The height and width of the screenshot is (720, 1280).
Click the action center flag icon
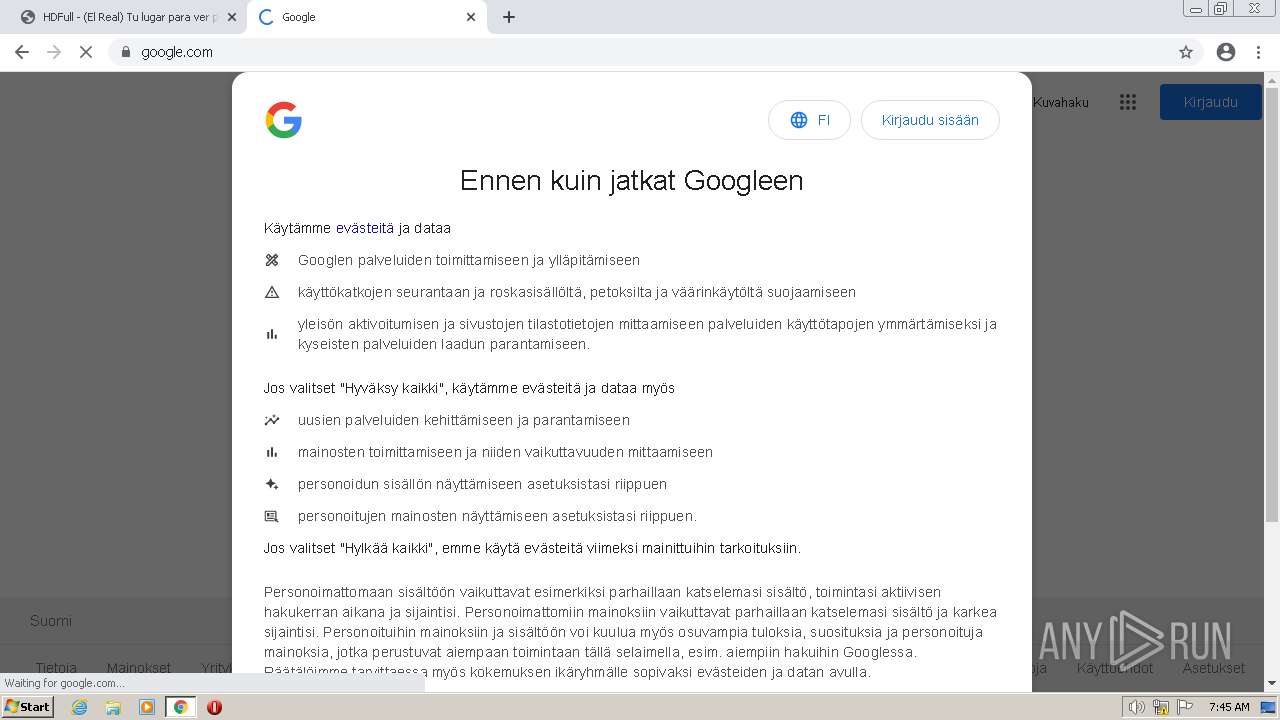[x=1184, y=707]
